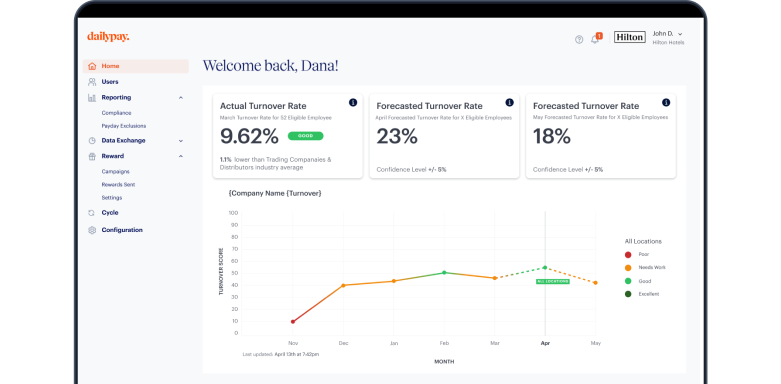The width and height of the screenshot is (781, 384).
Task: Click the Feb data point on chart
Action: [444, 272]
